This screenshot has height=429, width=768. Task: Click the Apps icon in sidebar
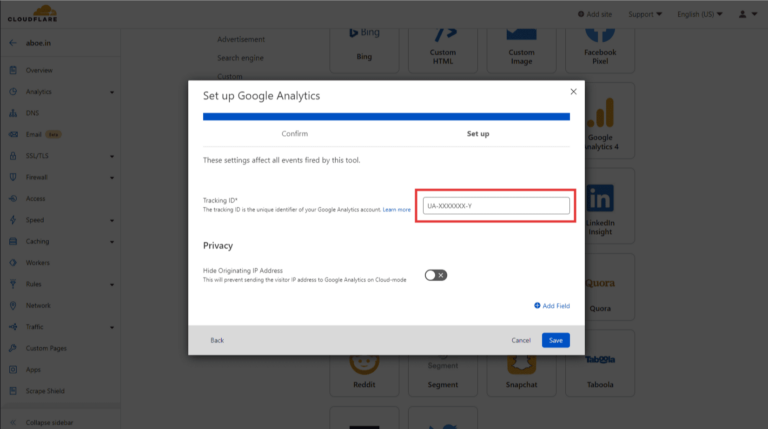(x=13, y=370)
